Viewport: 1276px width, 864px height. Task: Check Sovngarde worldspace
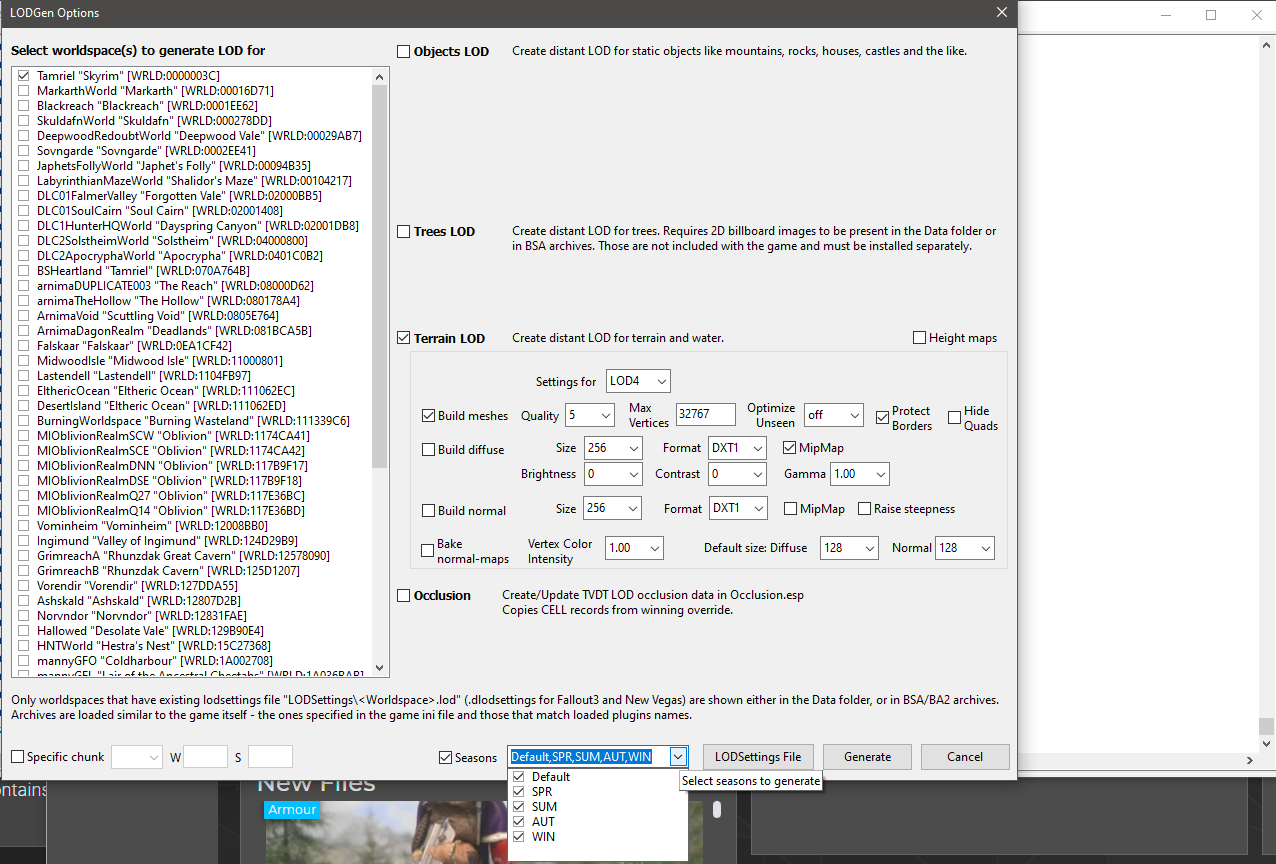click(23, 151)
